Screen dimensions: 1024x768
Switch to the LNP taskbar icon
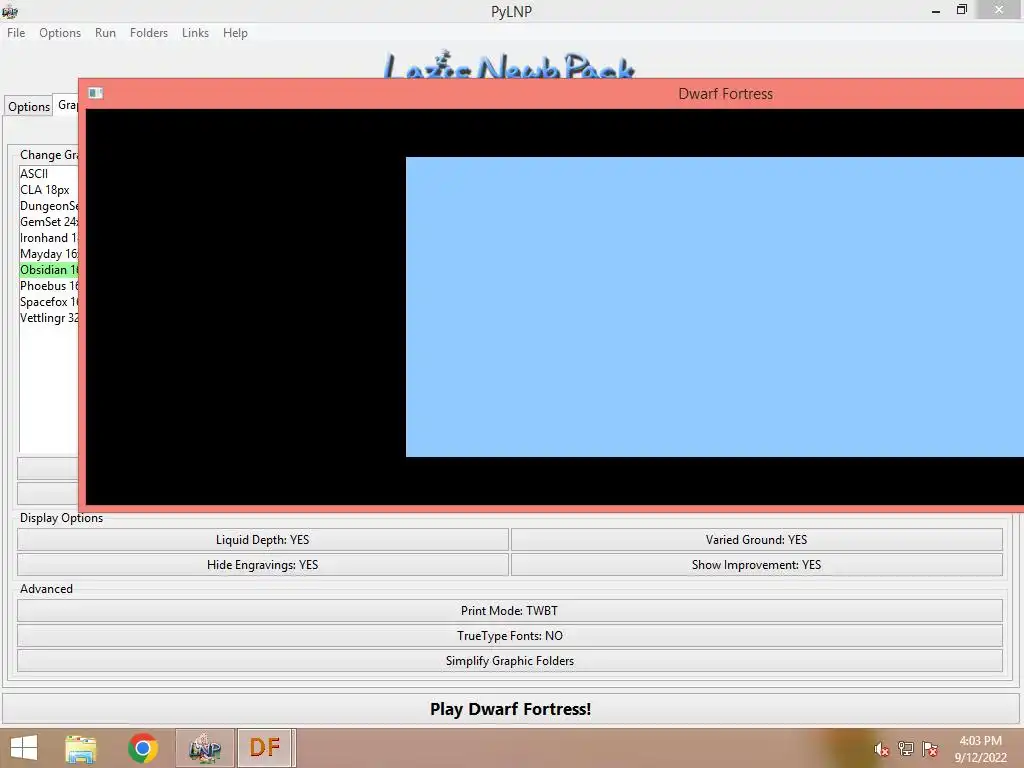[x=204, y=748]
